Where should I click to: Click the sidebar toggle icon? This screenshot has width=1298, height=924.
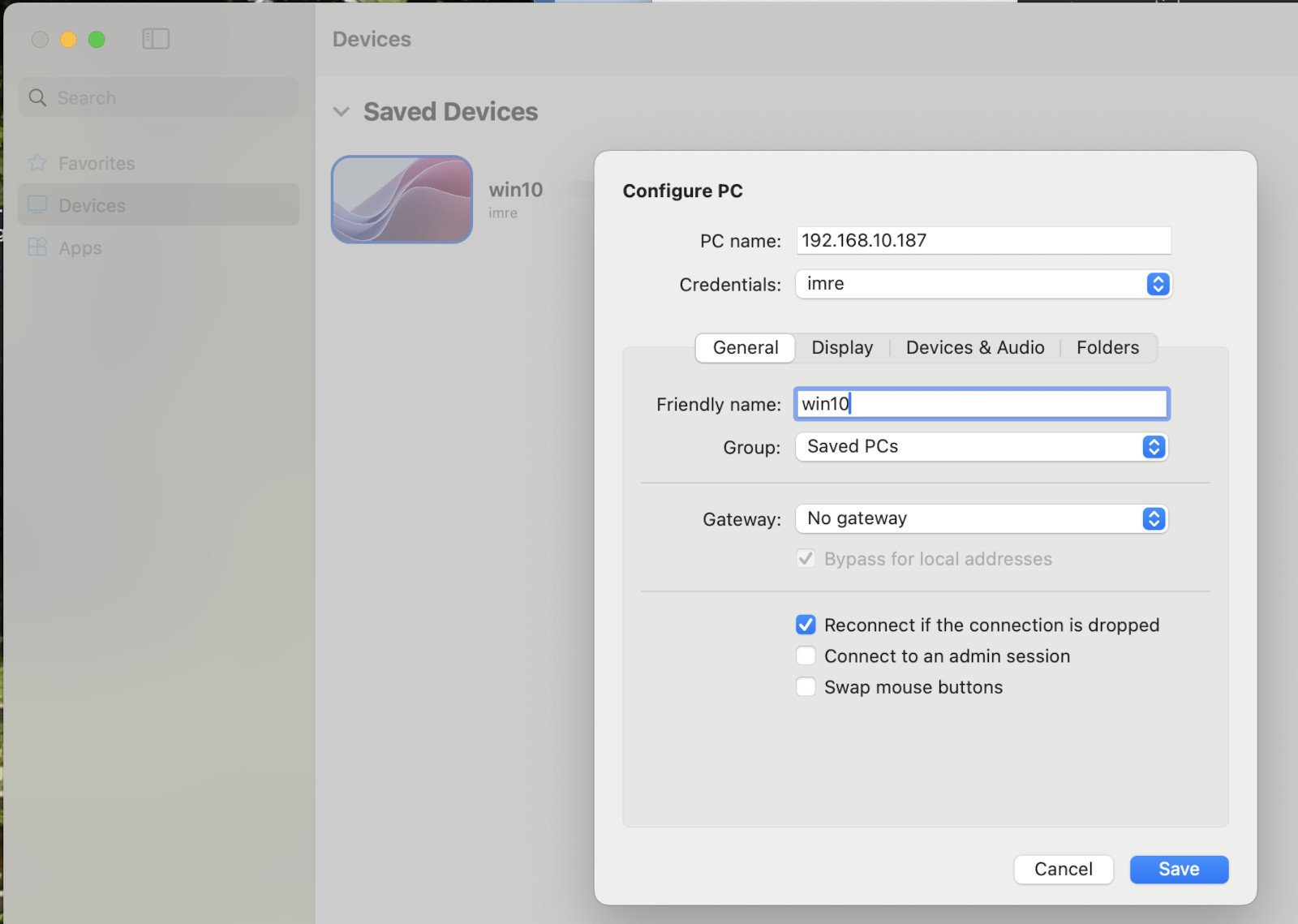156,39
